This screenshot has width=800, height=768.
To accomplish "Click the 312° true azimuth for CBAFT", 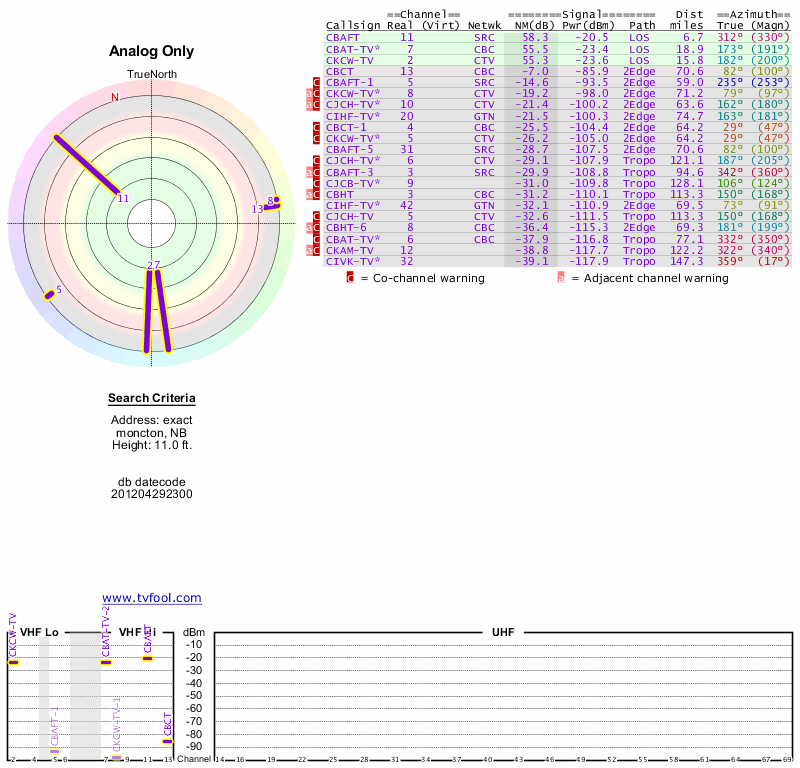I will 730,37.
